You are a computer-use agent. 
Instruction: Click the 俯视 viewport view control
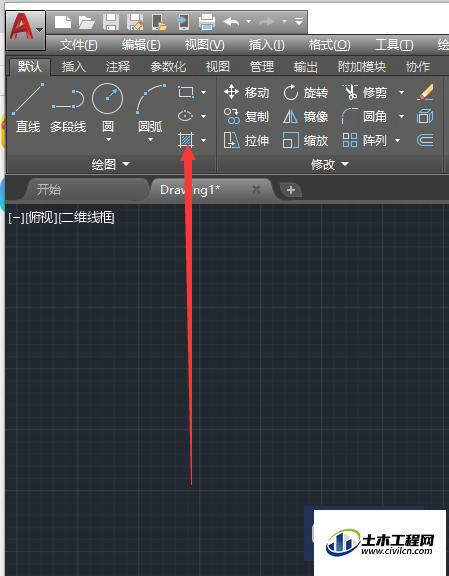coord(41,218)
